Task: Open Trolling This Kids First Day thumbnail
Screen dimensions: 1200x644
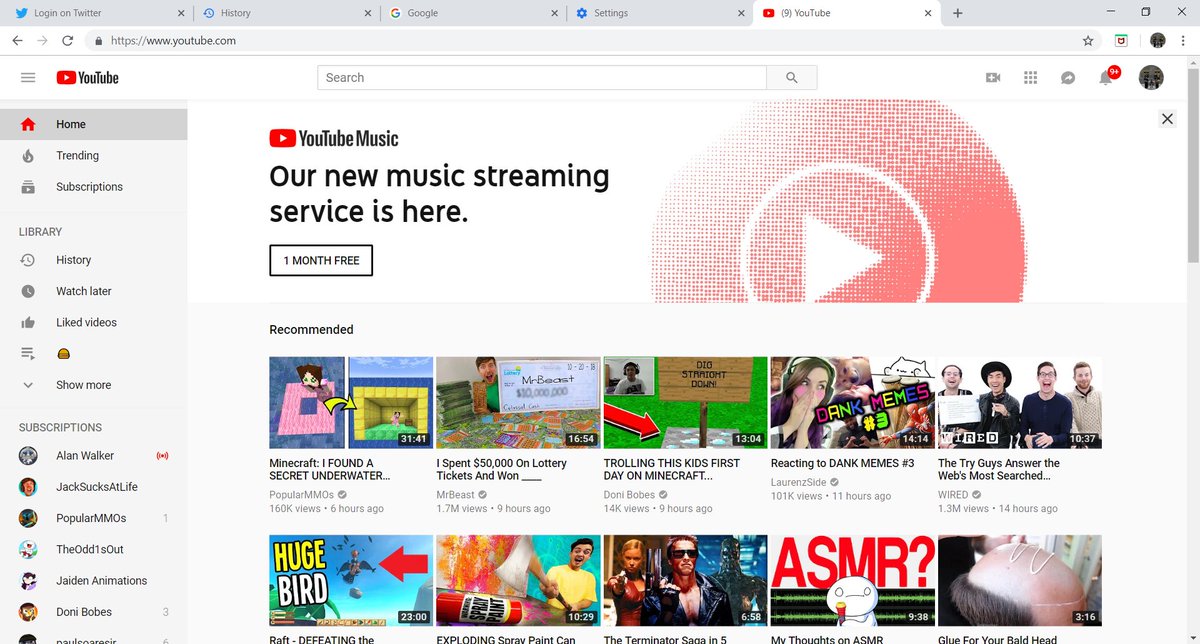Action: click(685, 402)
